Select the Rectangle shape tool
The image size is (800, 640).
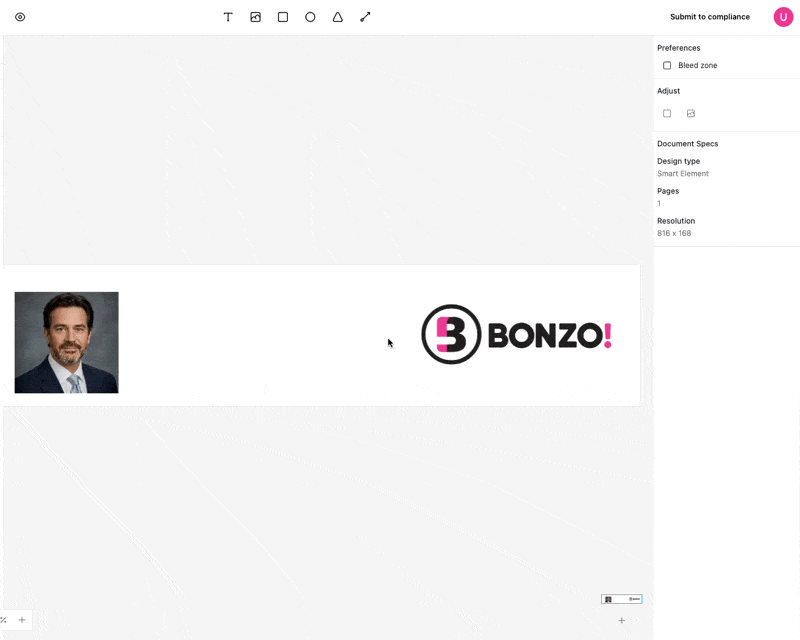click(283, 17)
